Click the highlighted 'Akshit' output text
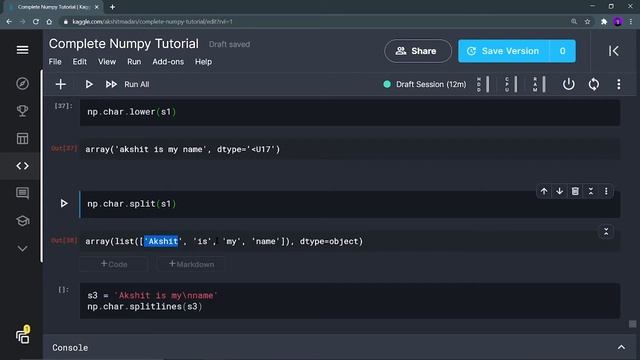Image resolution: width=640 pixels, height=360 pixels. click(x=161, y=241)
